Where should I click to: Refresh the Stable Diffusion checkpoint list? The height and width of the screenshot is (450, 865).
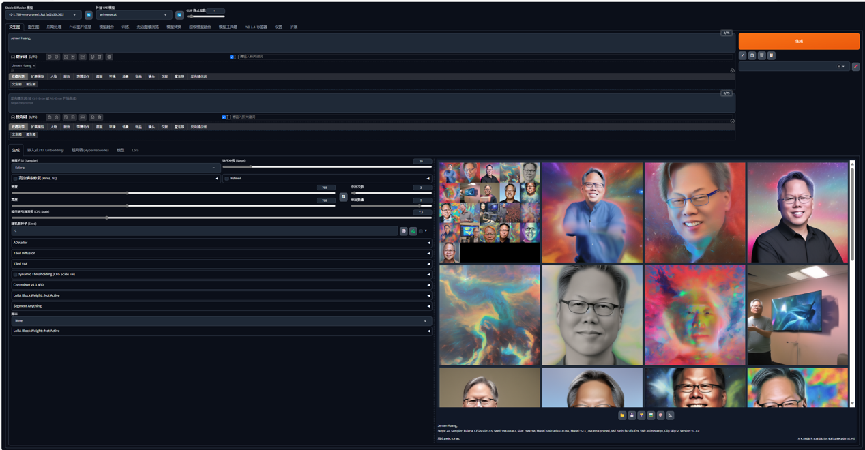point(88,15)
